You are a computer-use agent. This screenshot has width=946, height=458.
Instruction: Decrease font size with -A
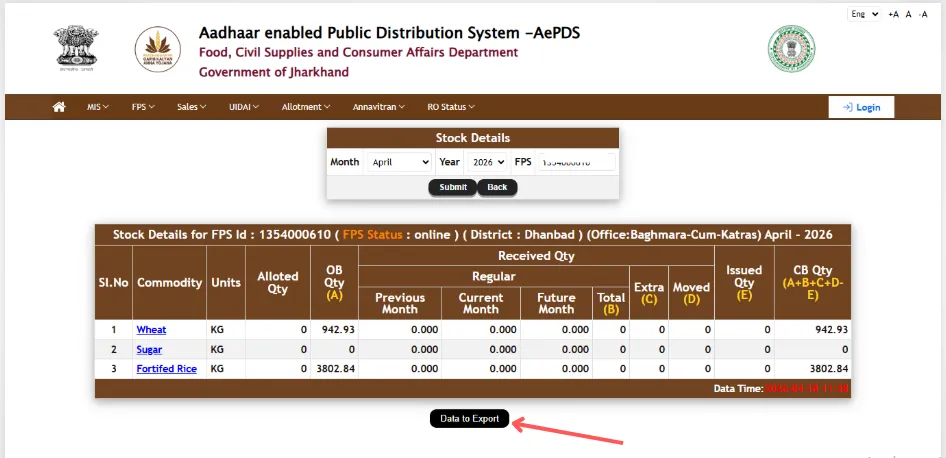pos(923,14)
